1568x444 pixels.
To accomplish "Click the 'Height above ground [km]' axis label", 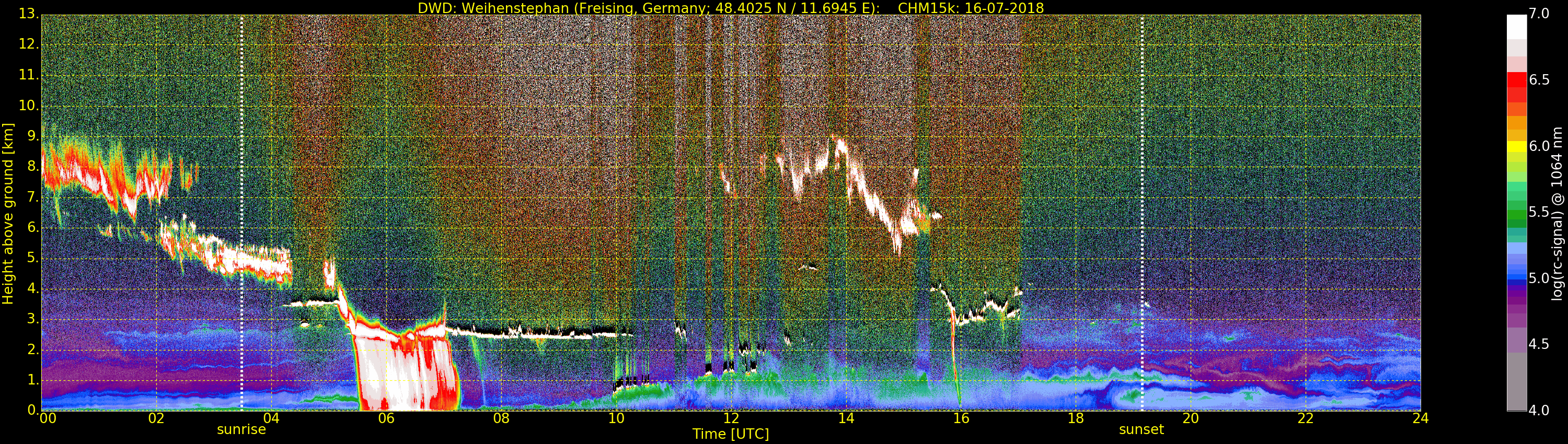I will tap(8, 213).
